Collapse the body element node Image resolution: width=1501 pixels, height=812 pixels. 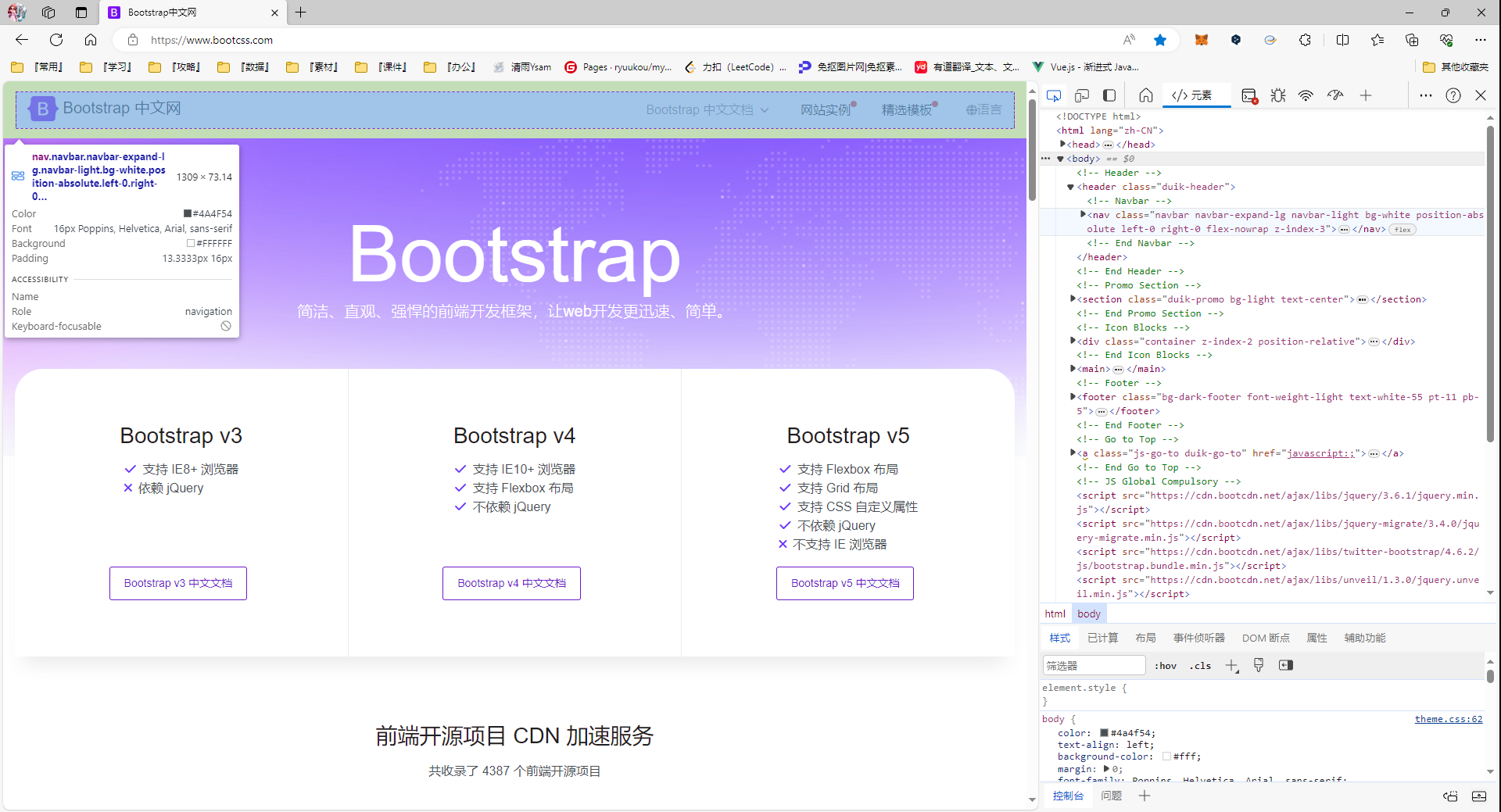(1061, 159)
